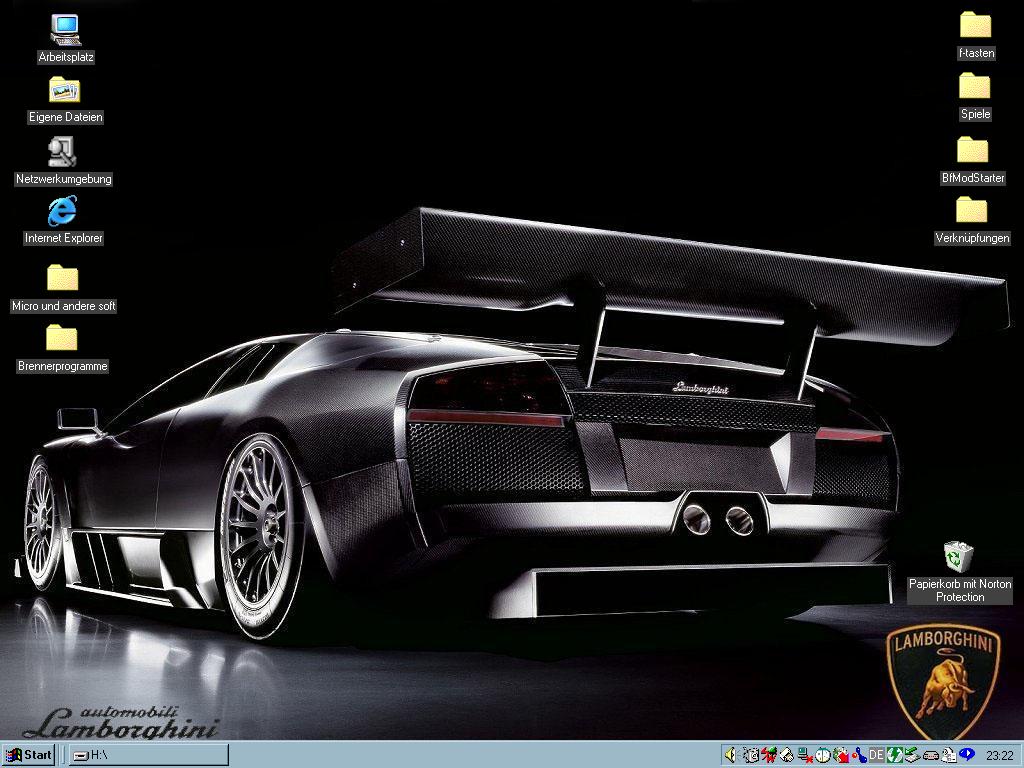
Task: Click the blue and red connector tray icon
Action: click(859, 755)
